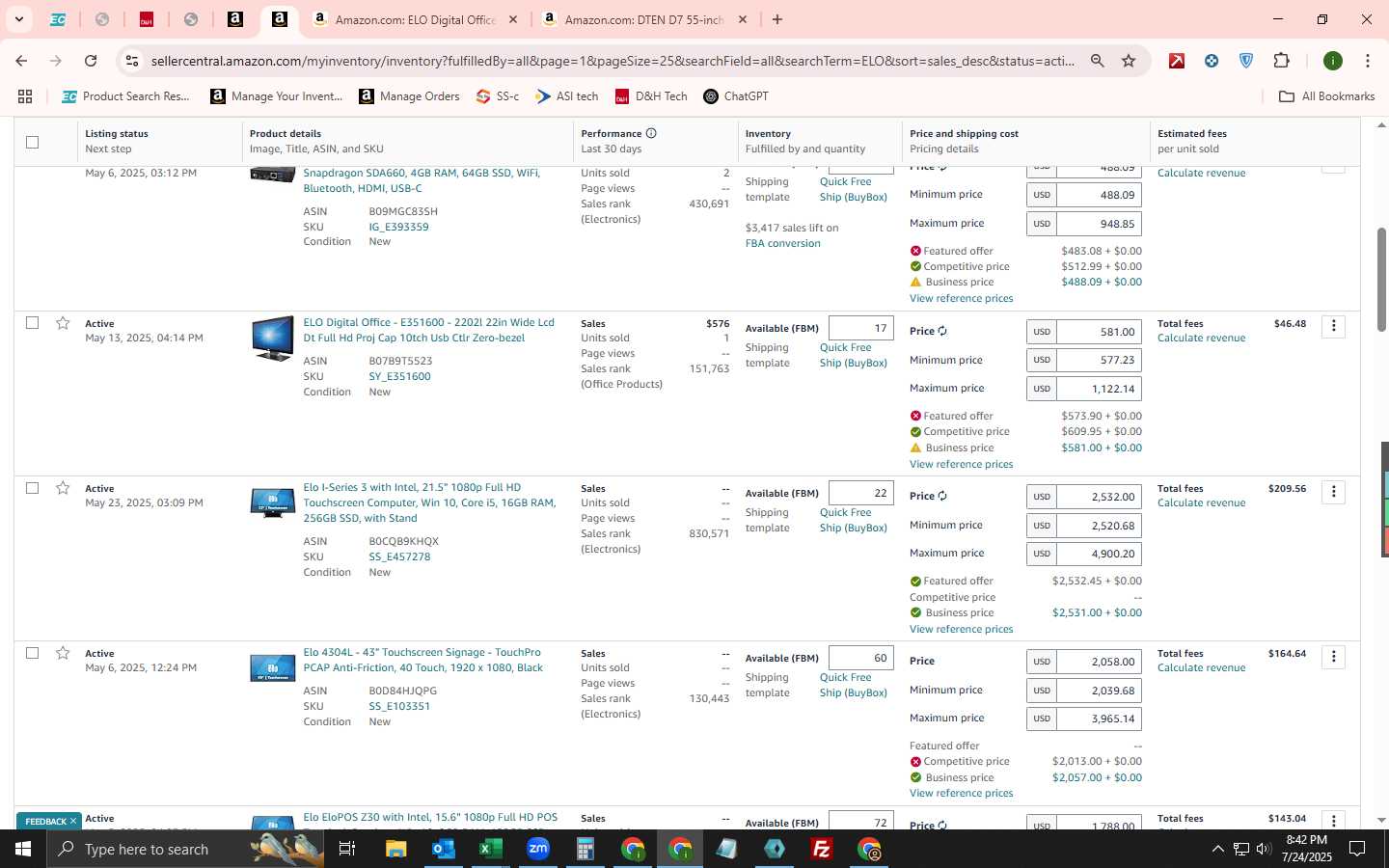Open the Manage Orders bookmark
Screen dimensions: 1389x868
410,96
